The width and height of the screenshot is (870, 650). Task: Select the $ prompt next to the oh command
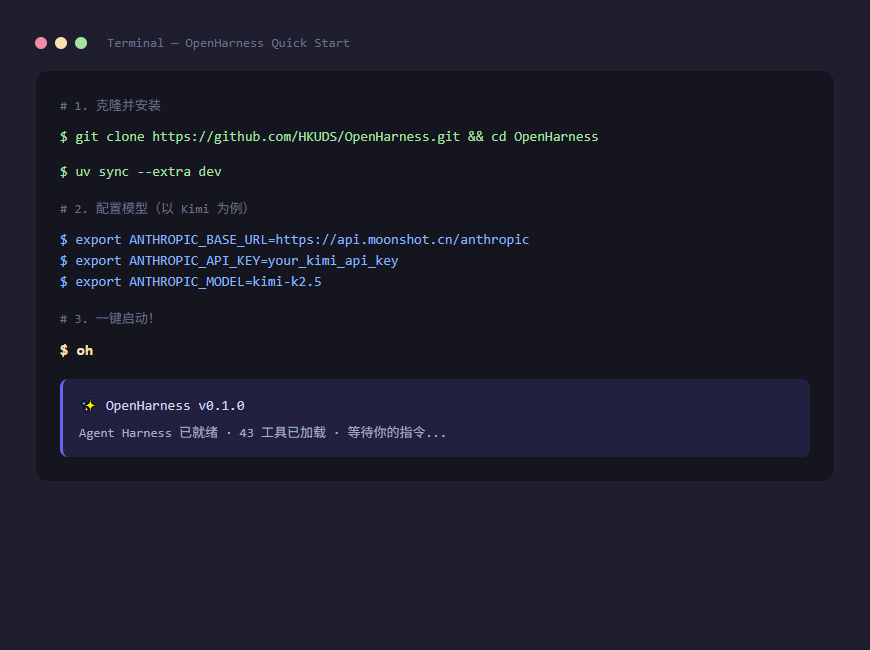[x=63, y=350]
